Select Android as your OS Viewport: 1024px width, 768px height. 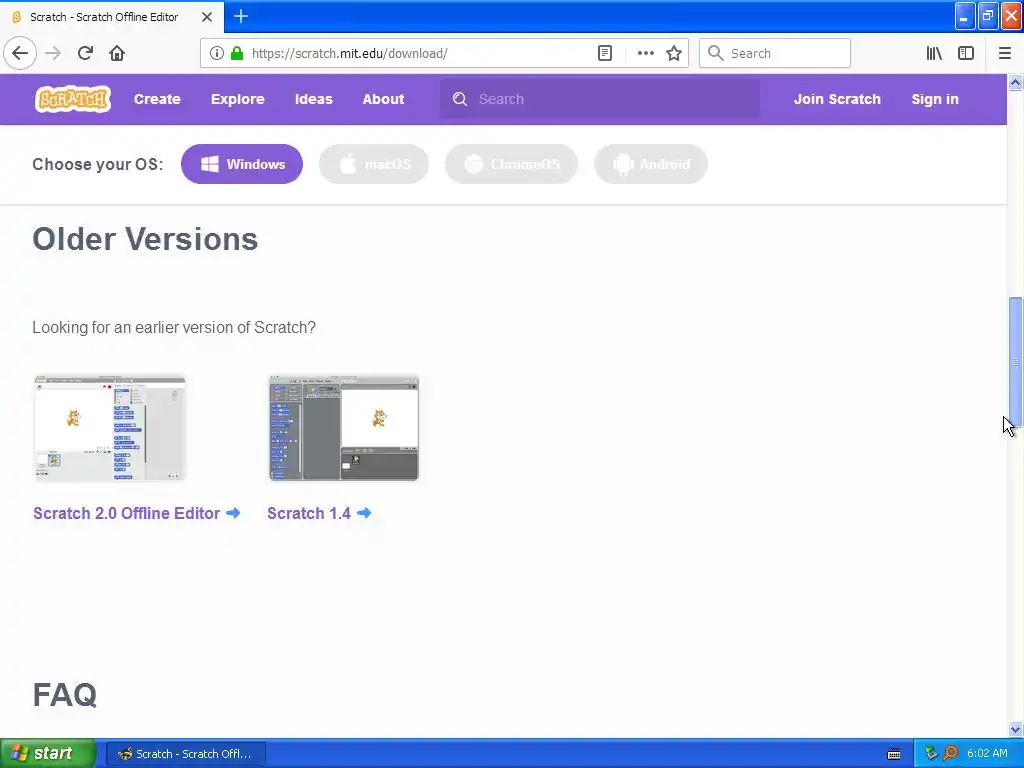[651, 164]
